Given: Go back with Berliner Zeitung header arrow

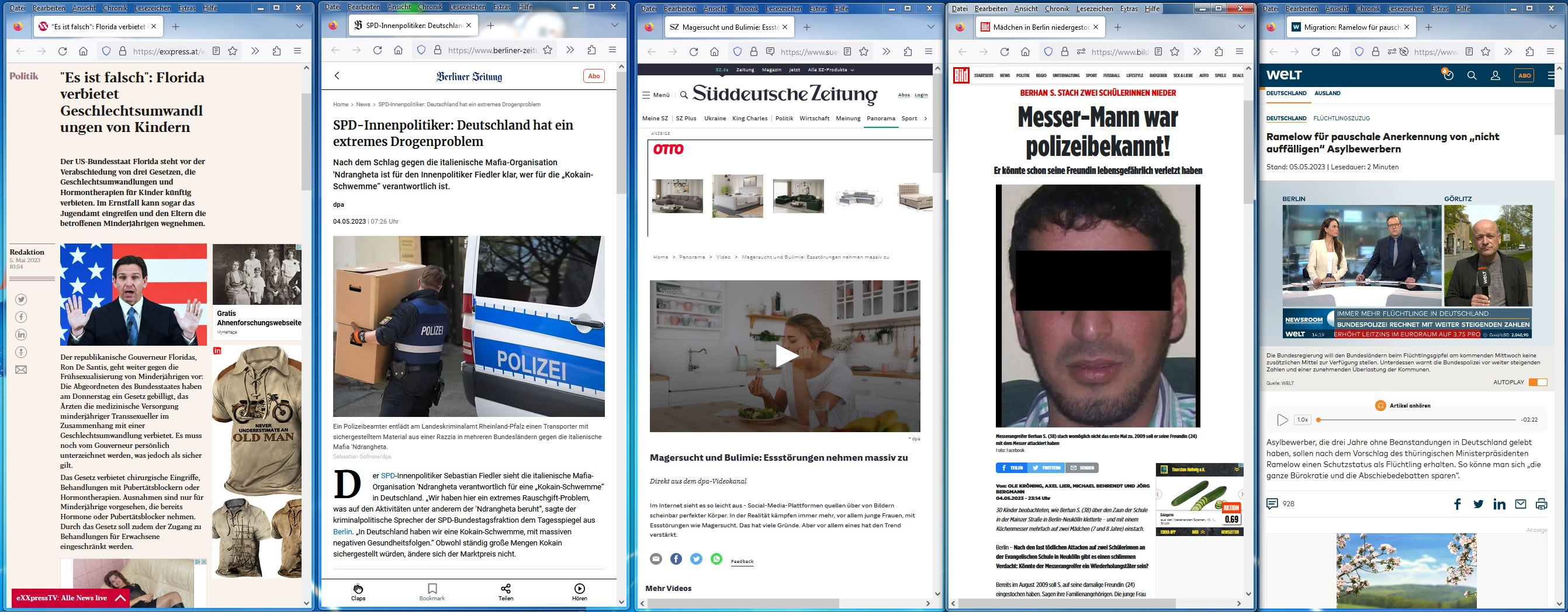Looking at the screenshot, I should 337,76.
